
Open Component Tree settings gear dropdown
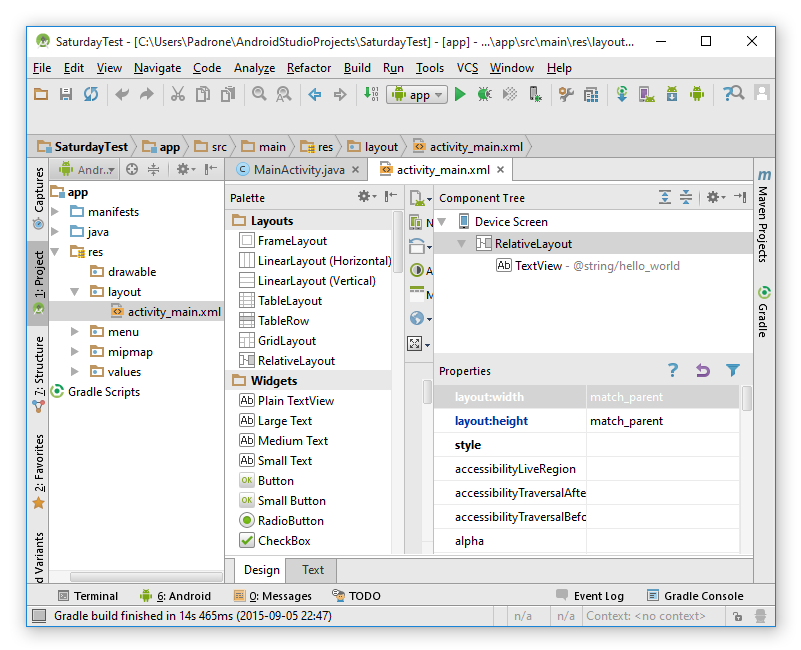(x=716, y=197)
